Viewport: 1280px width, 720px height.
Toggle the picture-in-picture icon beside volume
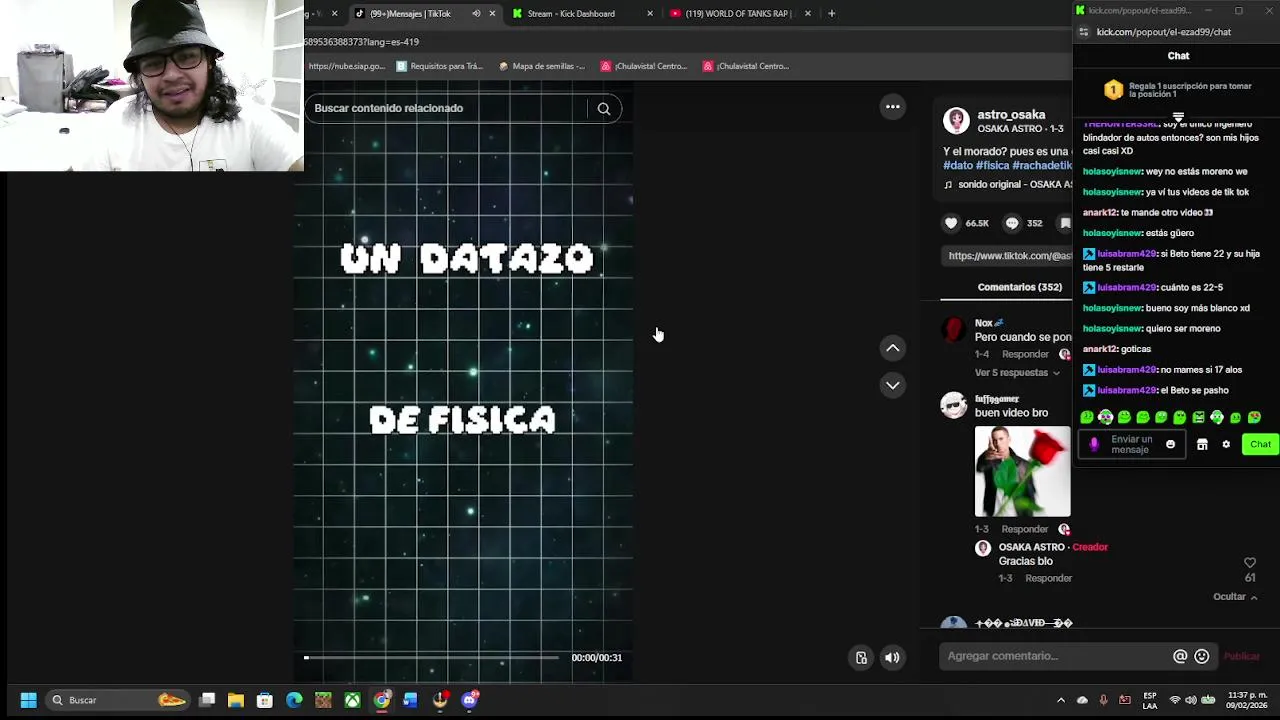pyautogui.click(x=861, y=658)
